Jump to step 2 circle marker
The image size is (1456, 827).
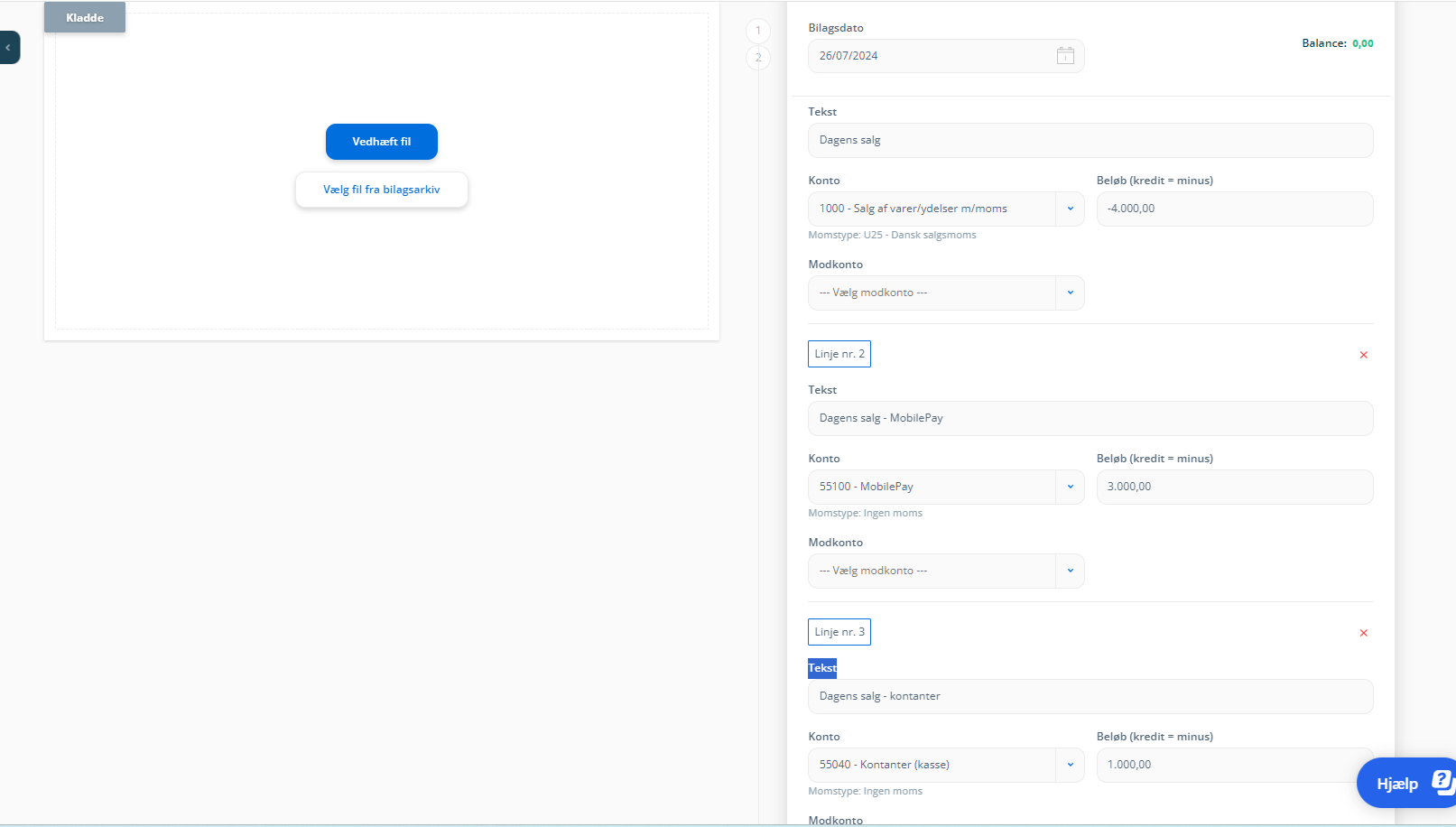click(758, 58)
